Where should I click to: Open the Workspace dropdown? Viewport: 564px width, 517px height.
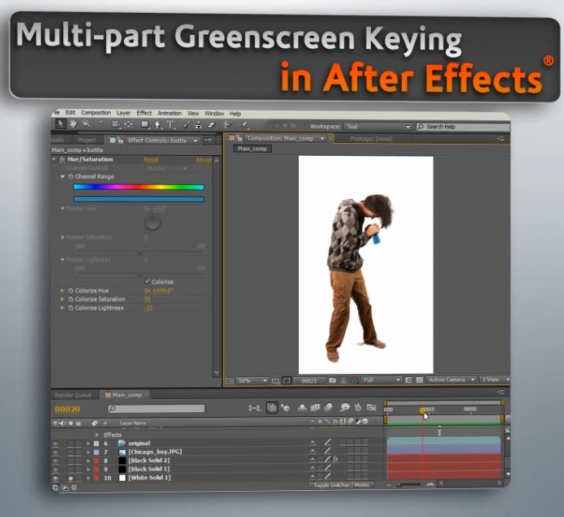click(377, 127)
